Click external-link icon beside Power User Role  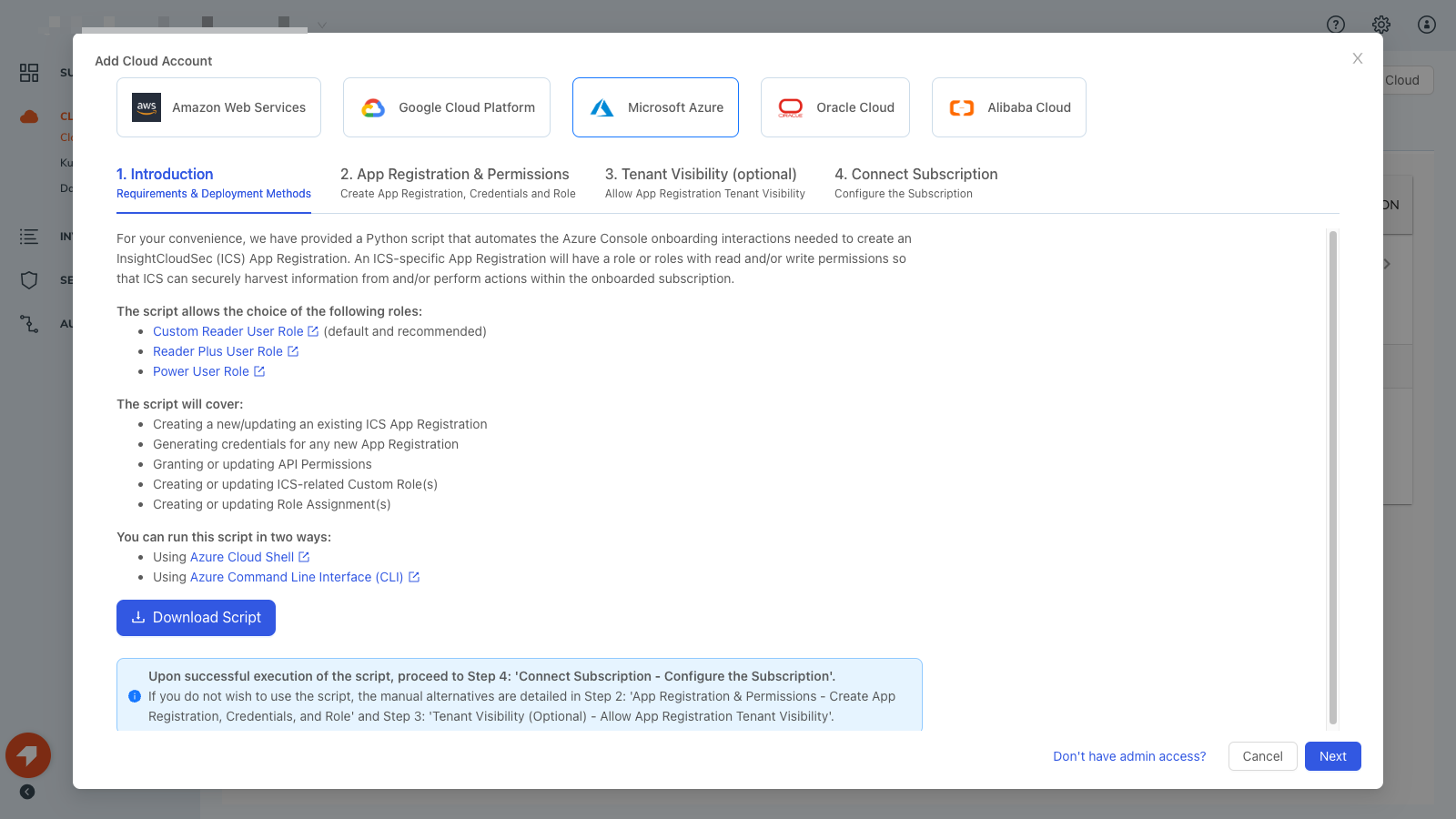pyautogui.click(x=259, y=371)
